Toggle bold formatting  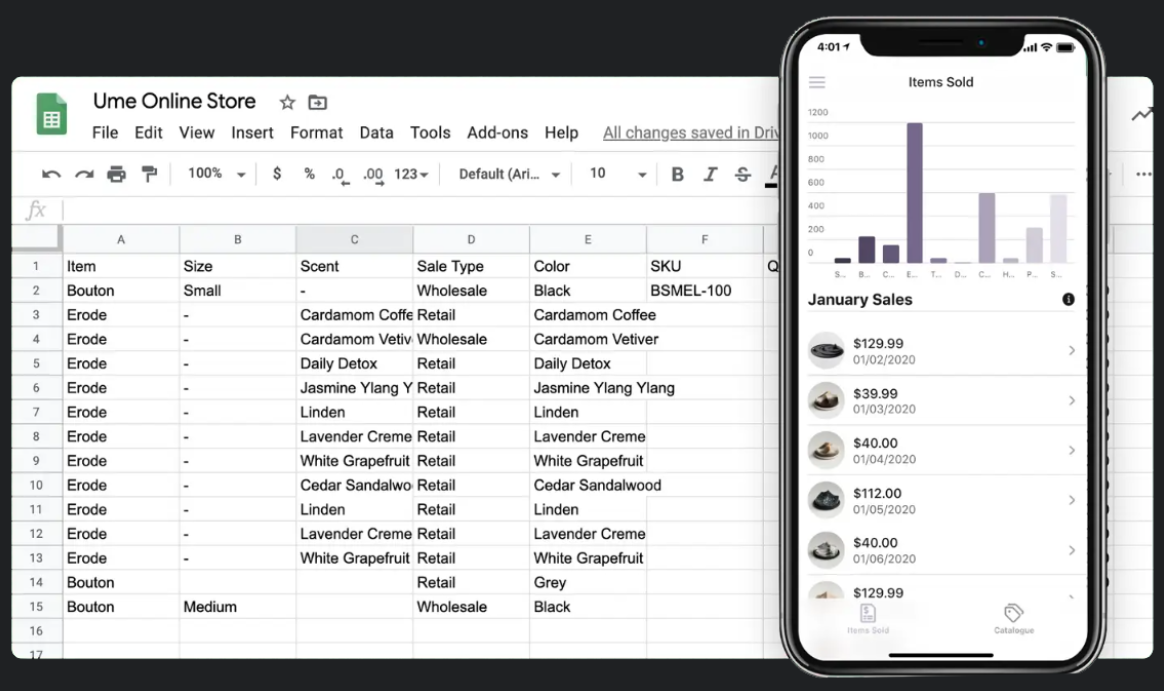(x=677, y=174)
